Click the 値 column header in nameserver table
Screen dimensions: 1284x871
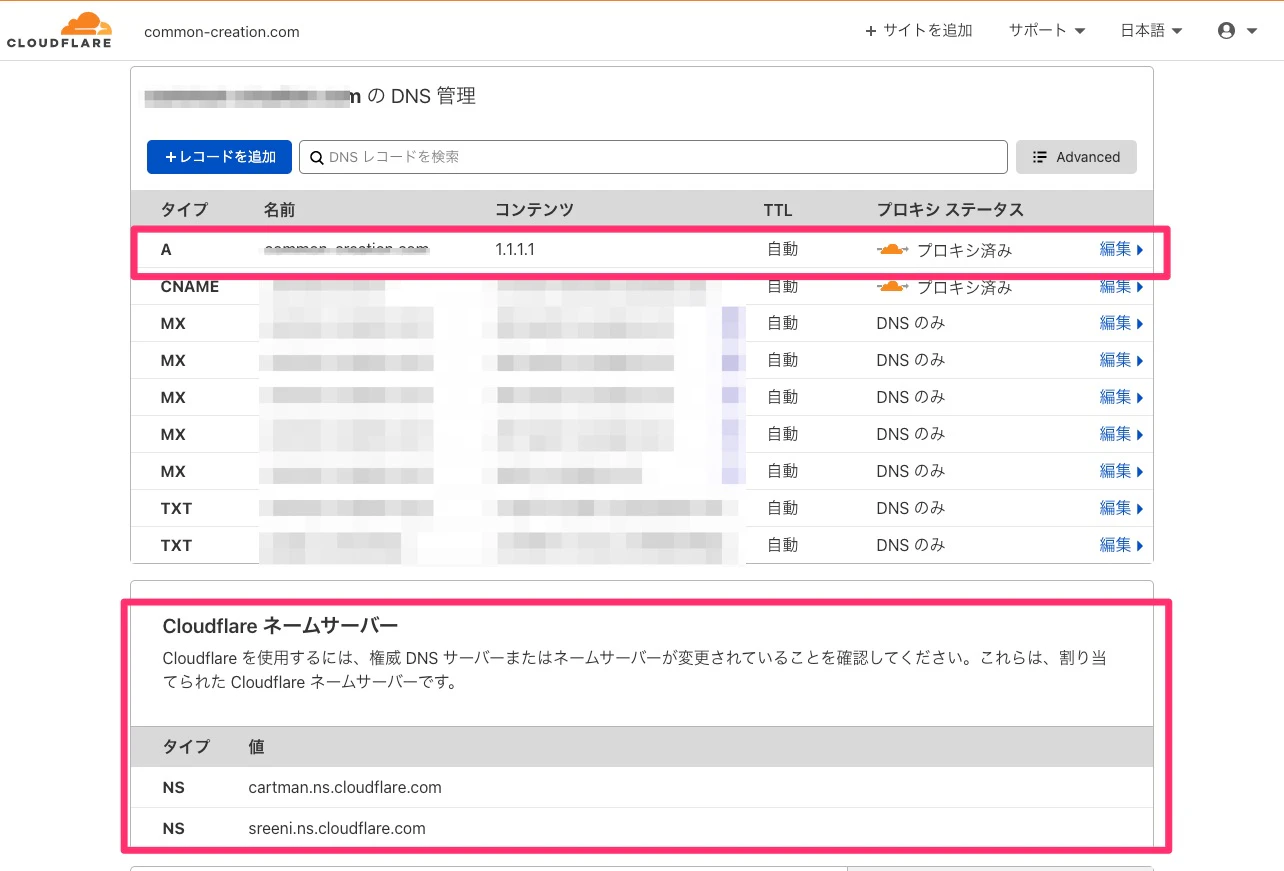click(x=256, y=747)
